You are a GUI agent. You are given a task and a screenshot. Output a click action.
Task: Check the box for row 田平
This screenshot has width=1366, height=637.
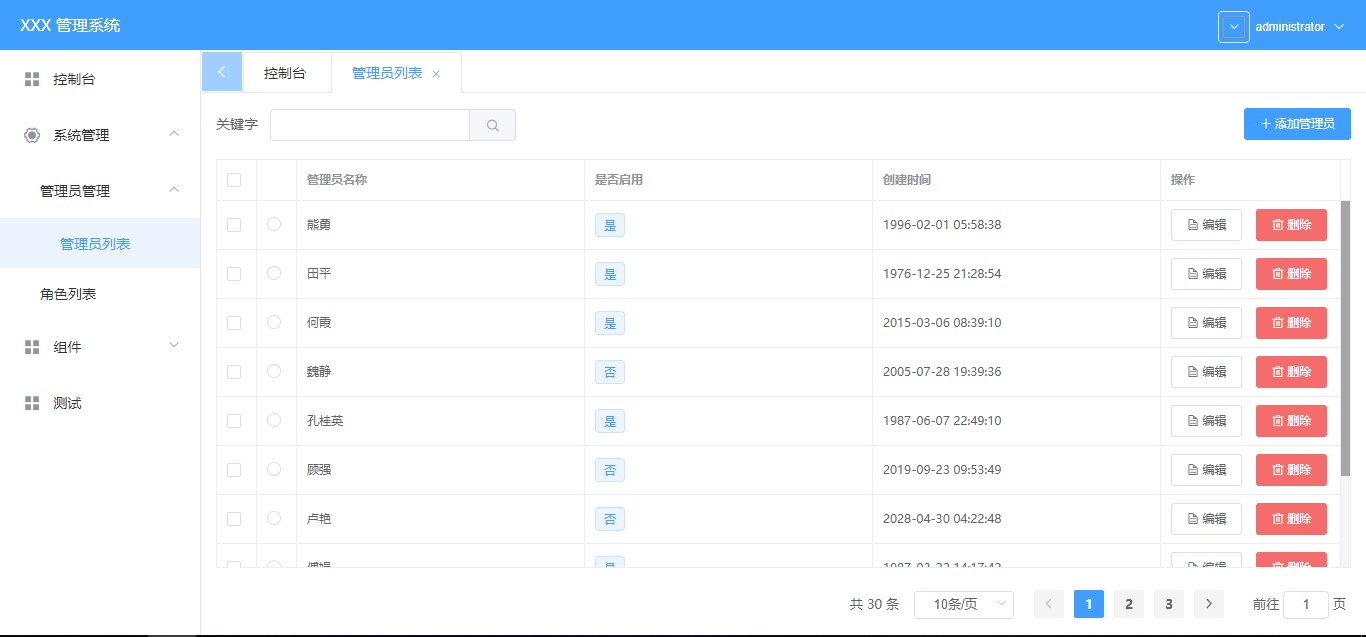[234, 274]
